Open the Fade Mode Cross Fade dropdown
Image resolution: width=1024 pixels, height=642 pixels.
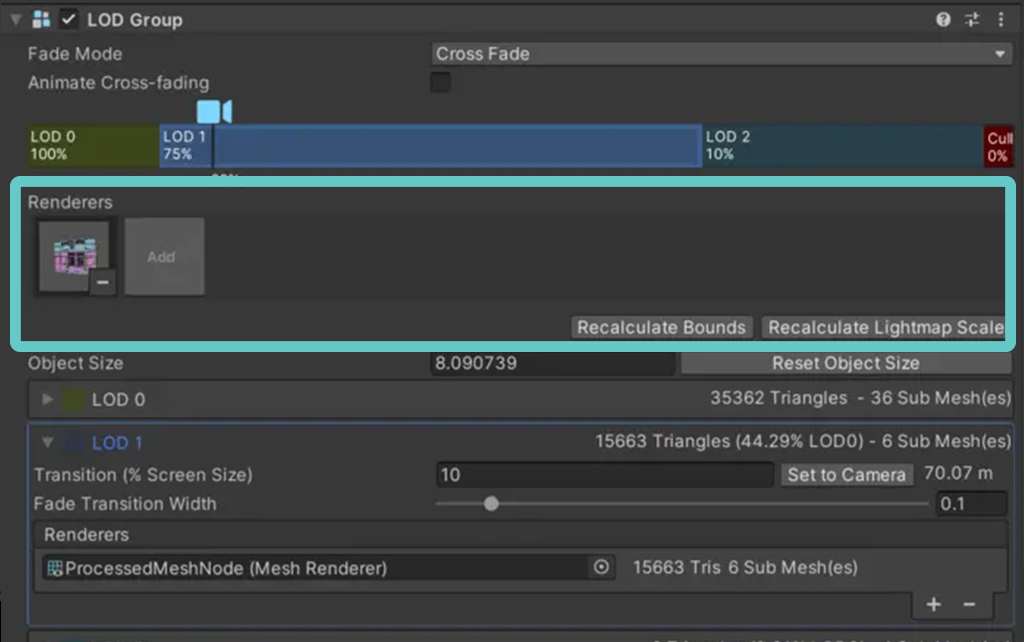click(x=722, y=54)
